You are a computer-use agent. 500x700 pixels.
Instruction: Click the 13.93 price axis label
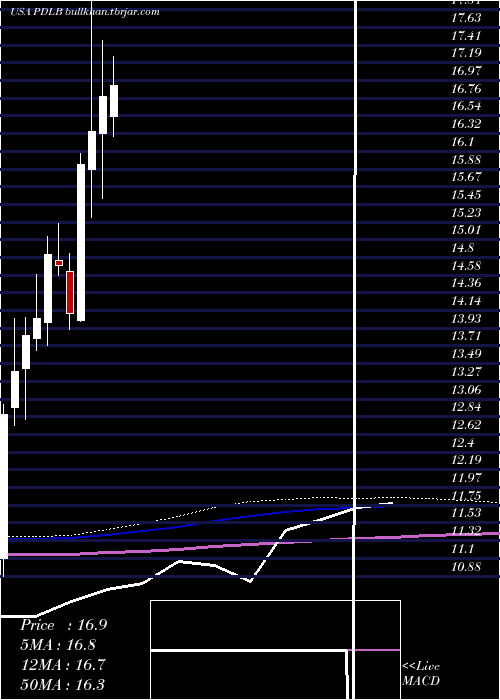coord(466,319)
